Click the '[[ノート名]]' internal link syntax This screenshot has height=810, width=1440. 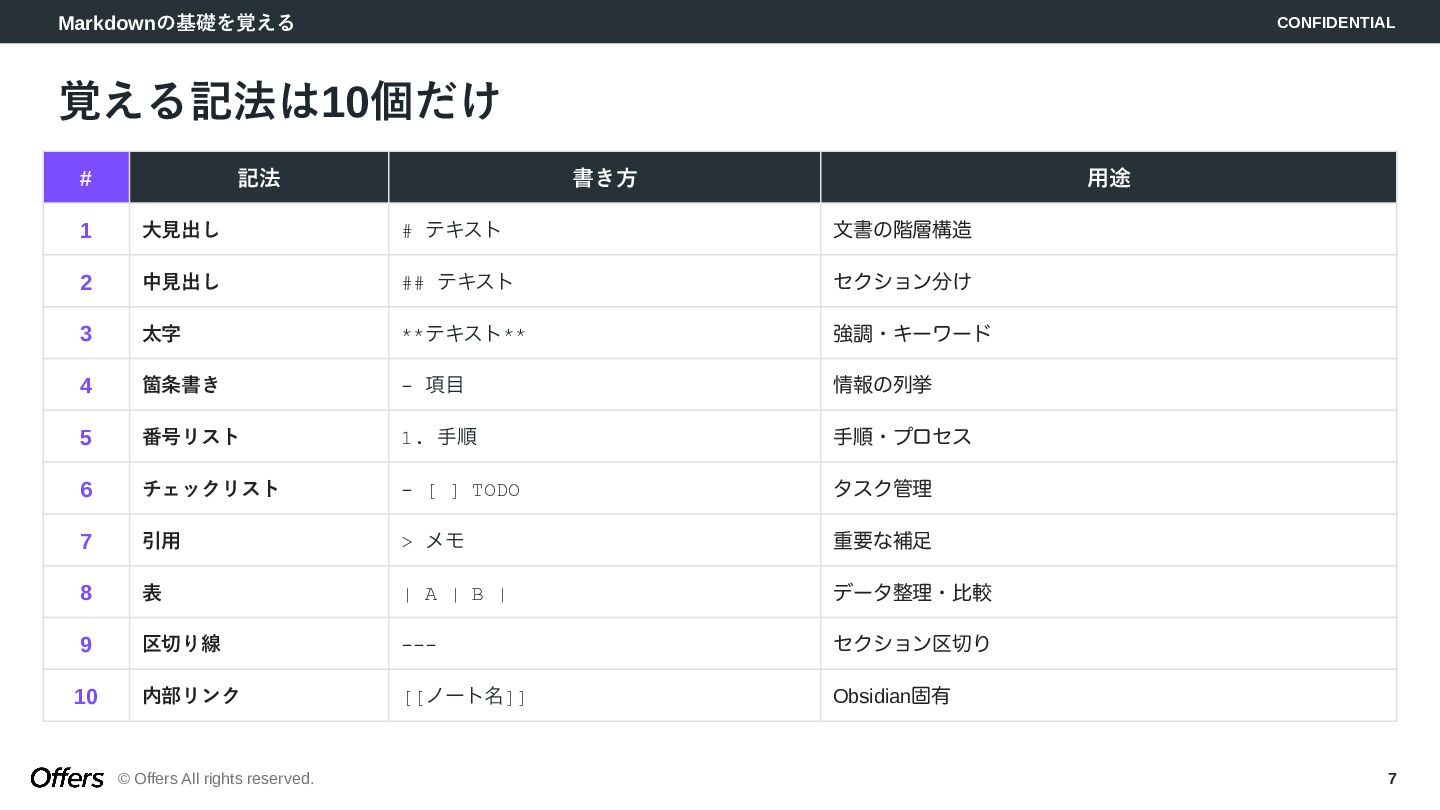pyautogui.click(x=464, y=696)
